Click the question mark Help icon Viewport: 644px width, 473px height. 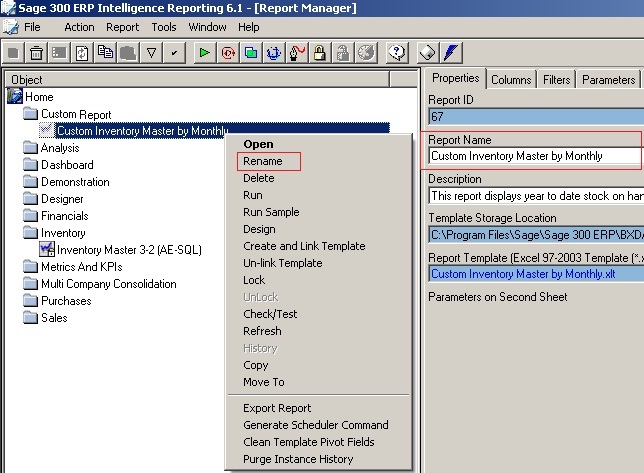[x=397, y=53]
